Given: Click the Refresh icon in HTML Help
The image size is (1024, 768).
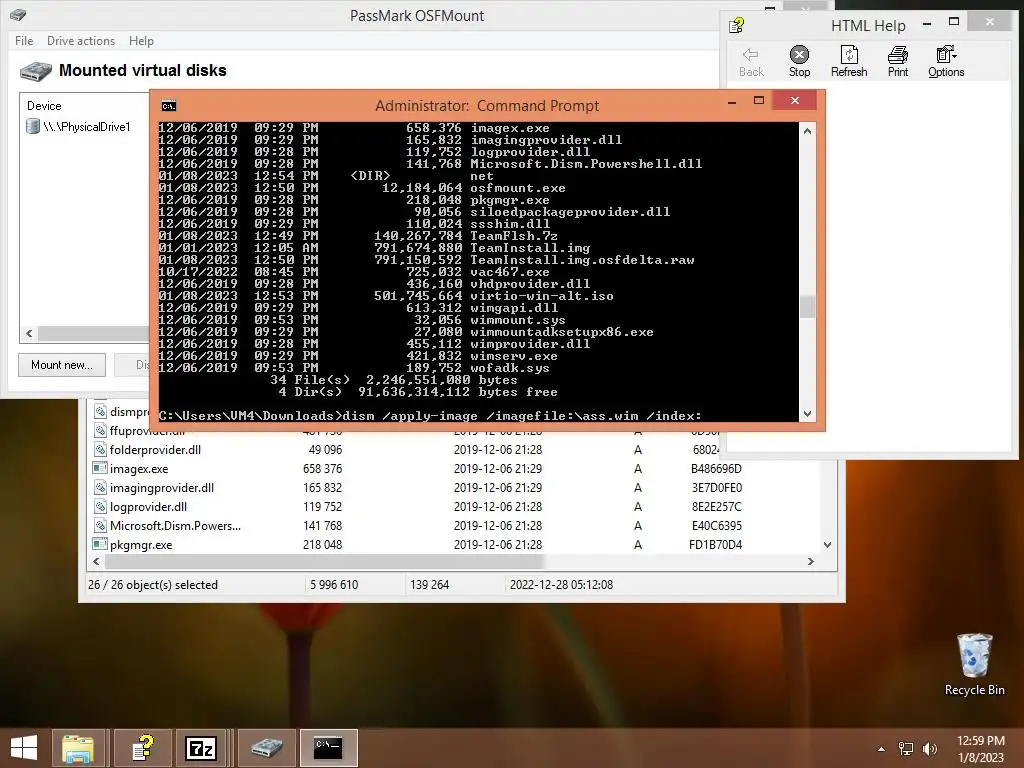Looking at the screenshot, I should point(849,54).
